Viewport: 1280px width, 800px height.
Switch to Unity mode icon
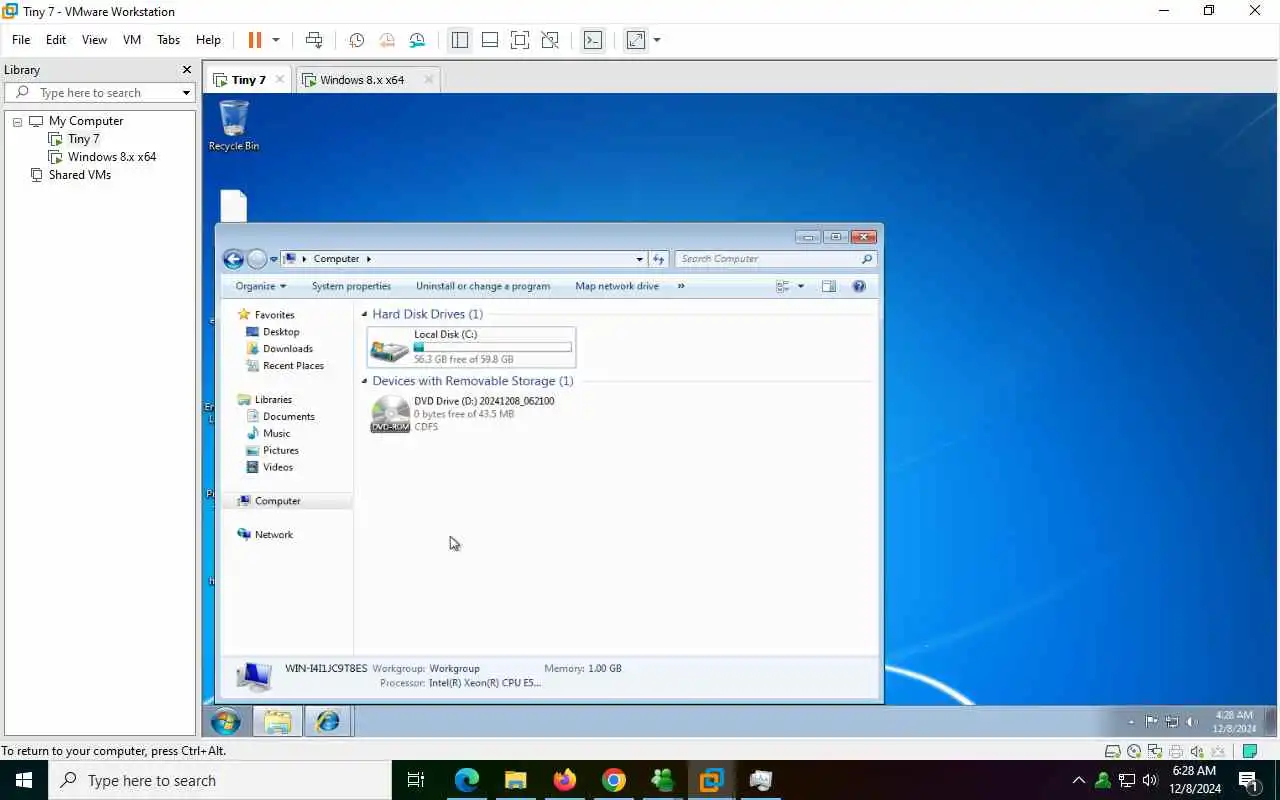point(550,40)
